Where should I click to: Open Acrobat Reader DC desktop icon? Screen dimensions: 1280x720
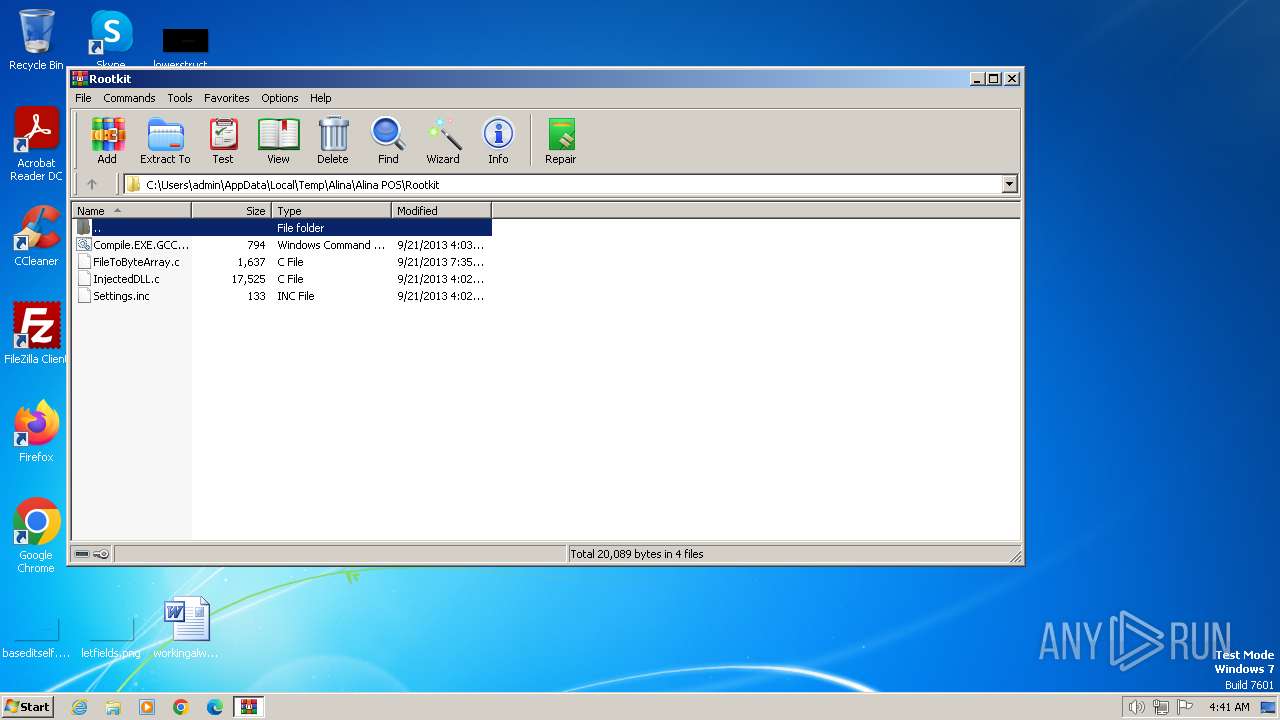(36, 145)
